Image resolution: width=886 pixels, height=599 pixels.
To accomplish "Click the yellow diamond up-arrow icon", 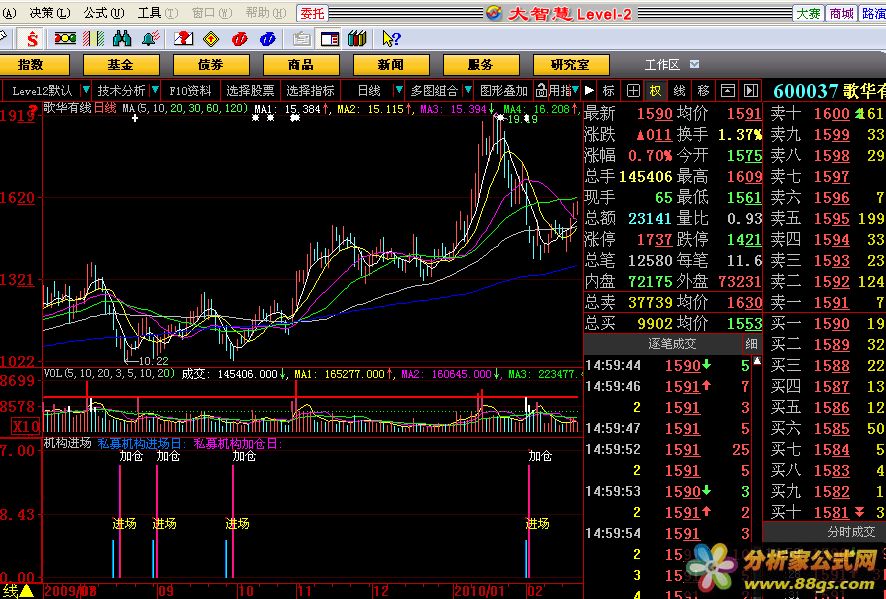I will pos(211,38).
